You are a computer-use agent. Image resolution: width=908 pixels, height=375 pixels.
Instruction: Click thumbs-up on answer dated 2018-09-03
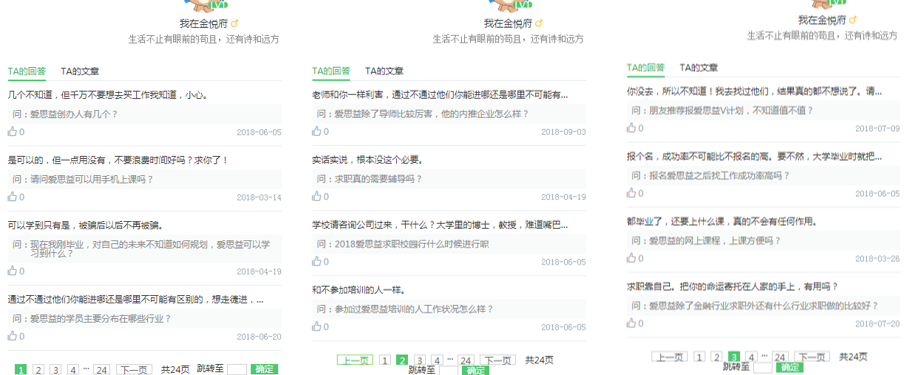click(x=317, y=131)
